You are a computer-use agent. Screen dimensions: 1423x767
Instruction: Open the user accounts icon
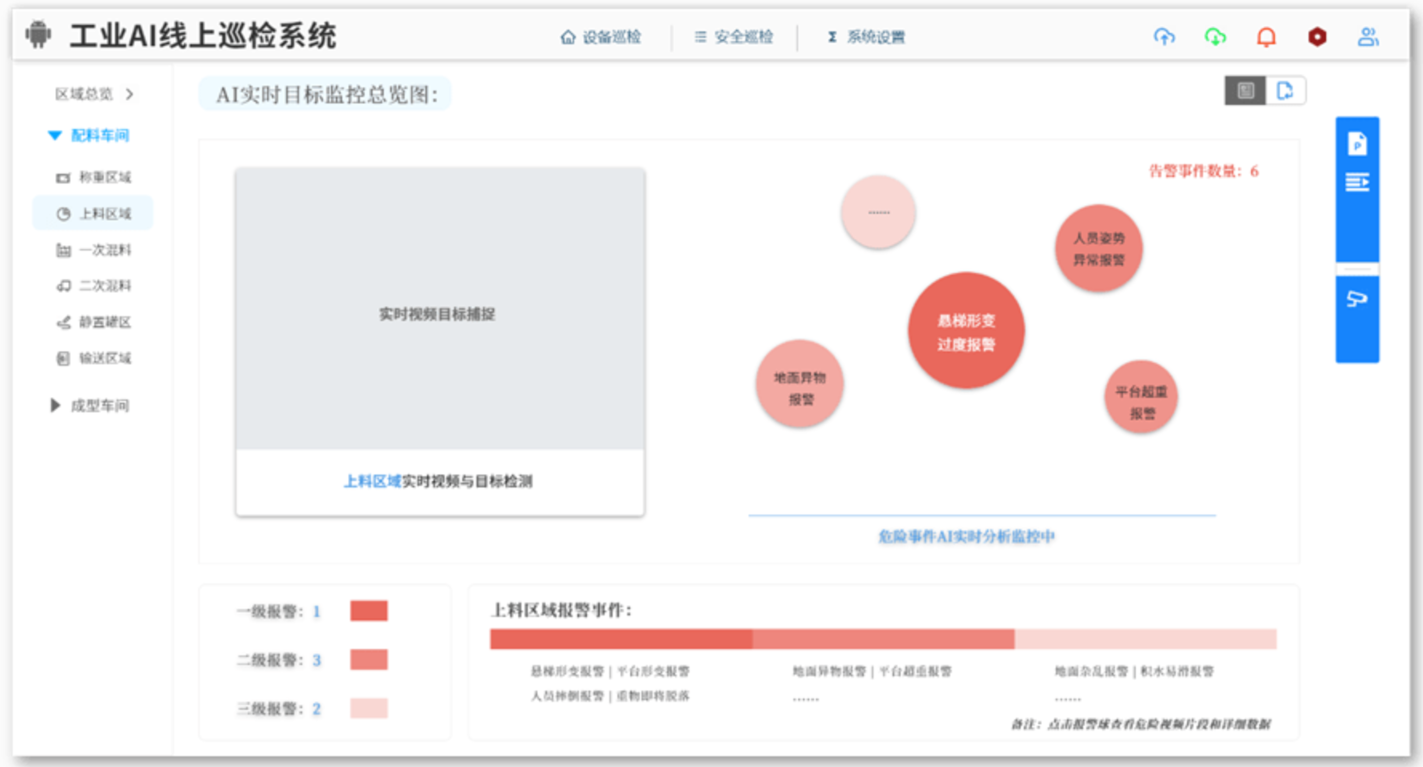pos(1368,37)
